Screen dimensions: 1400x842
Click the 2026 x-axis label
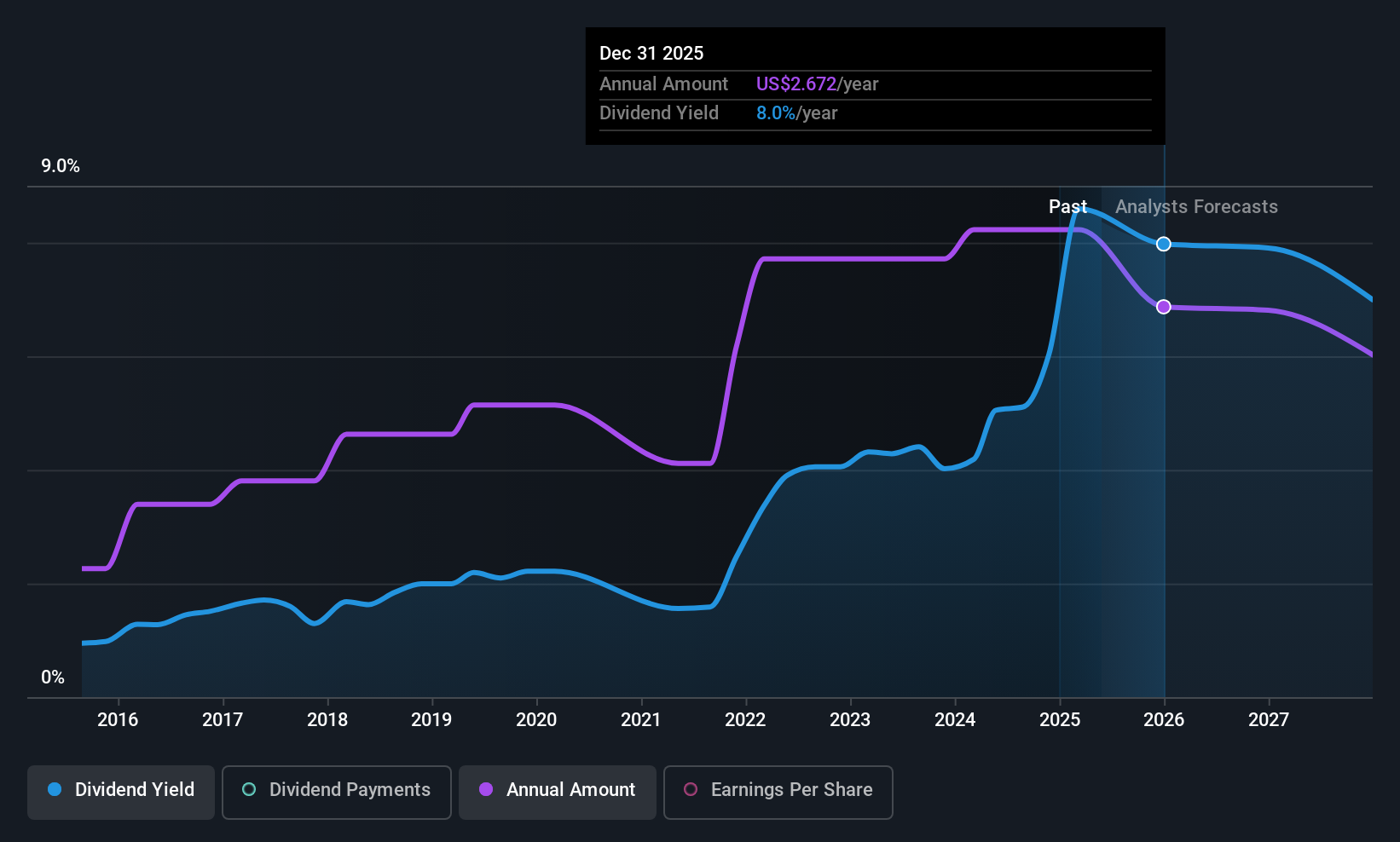(x=1164, y=720)
